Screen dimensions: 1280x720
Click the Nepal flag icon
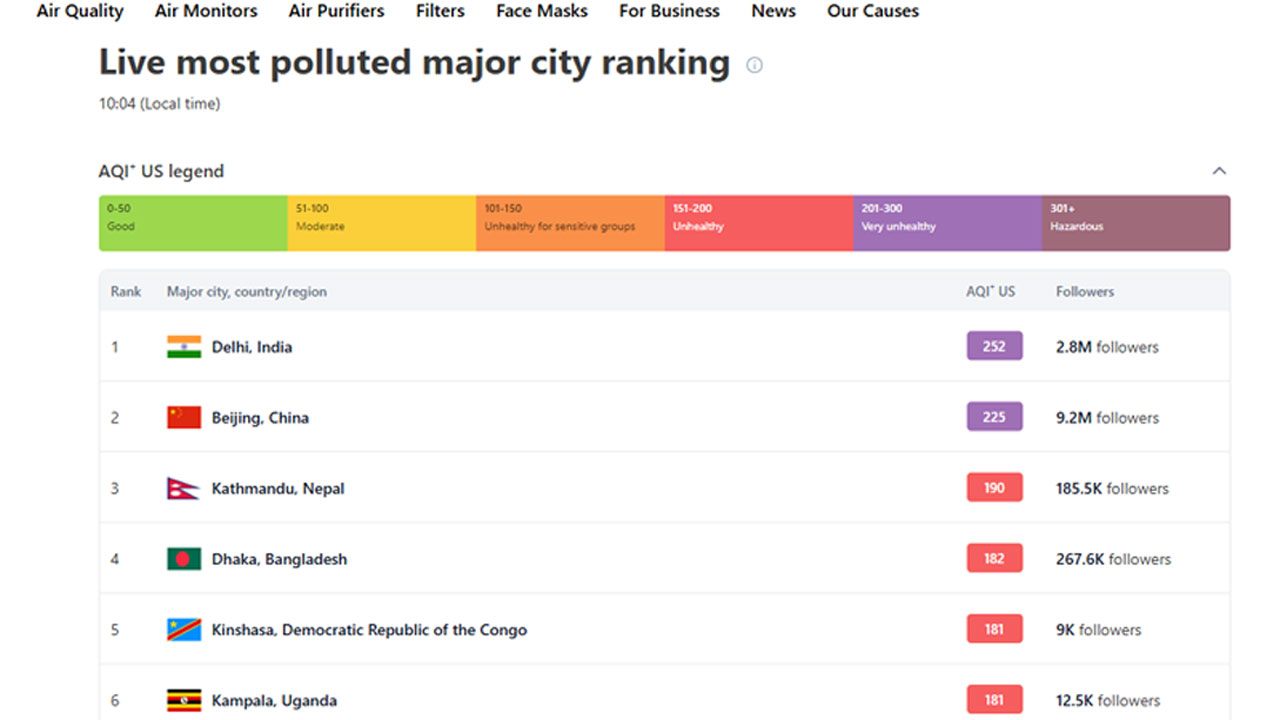[x=183, y=489]
